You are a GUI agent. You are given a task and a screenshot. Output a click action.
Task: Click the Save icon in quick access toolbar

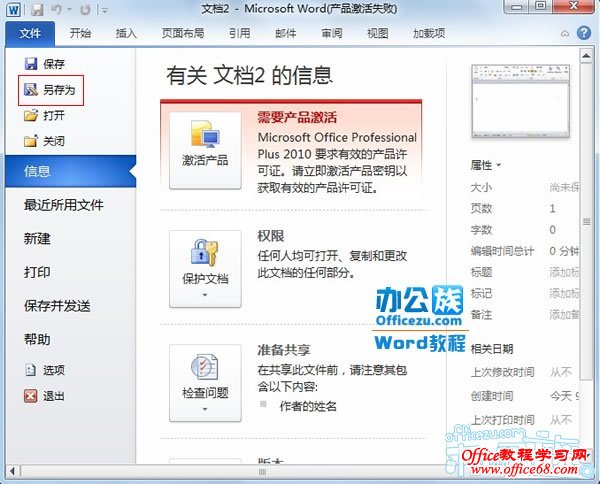37,9
